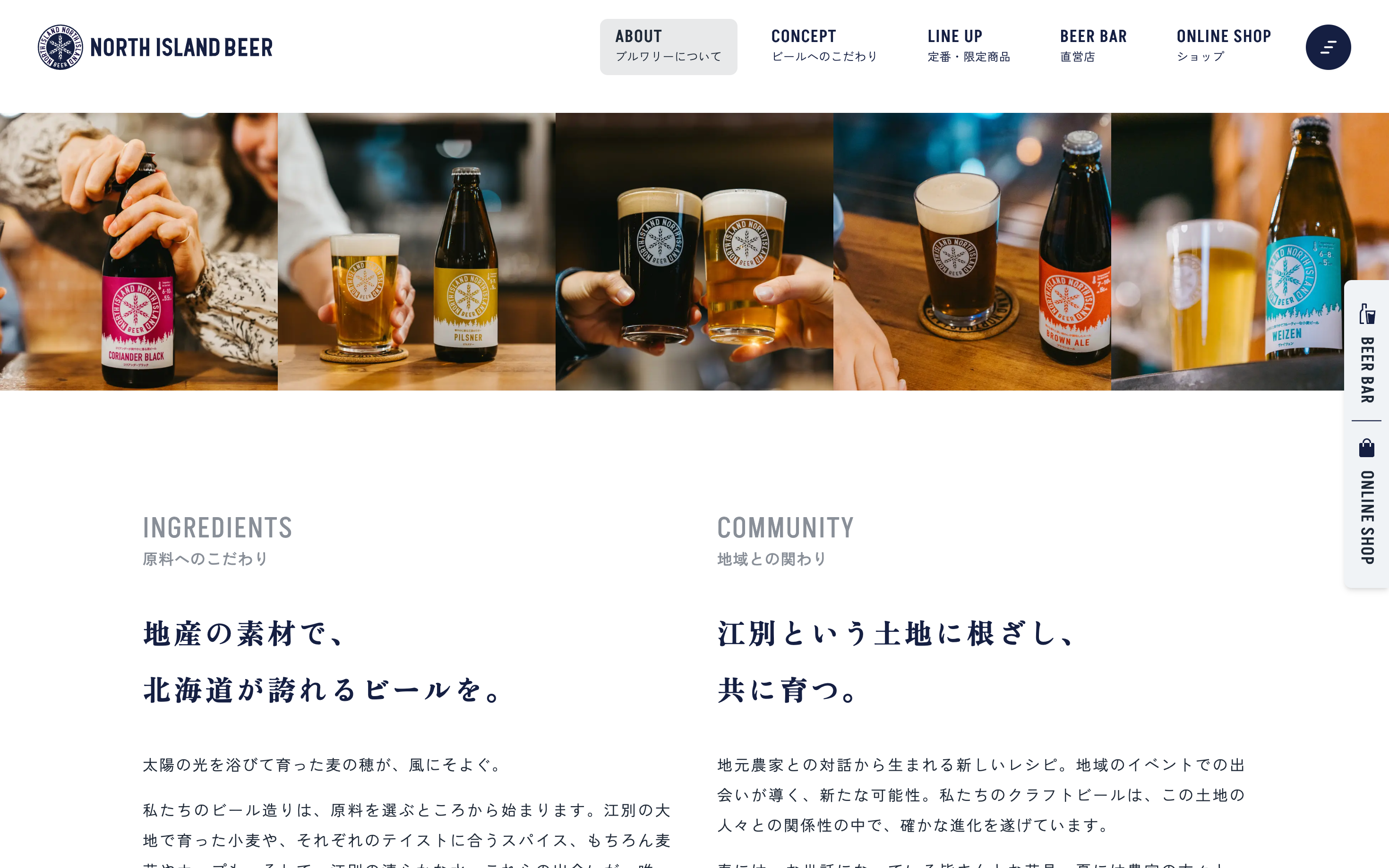Click the North Island Beer circular logo emblem
1389x868 pixels.
(x=60, y=47)
